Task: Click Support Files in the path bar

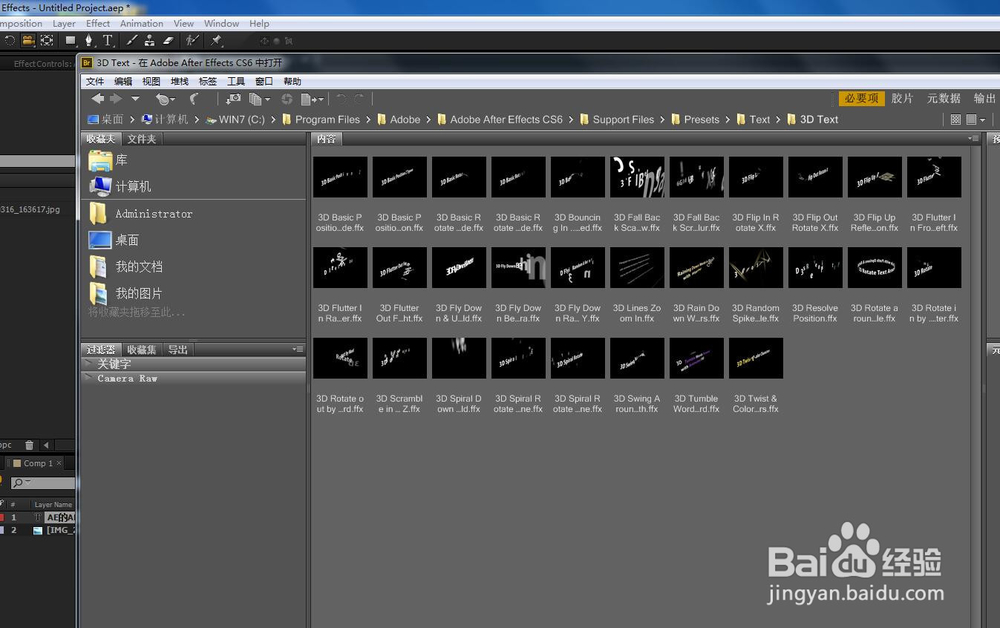Action: (623, 119)
